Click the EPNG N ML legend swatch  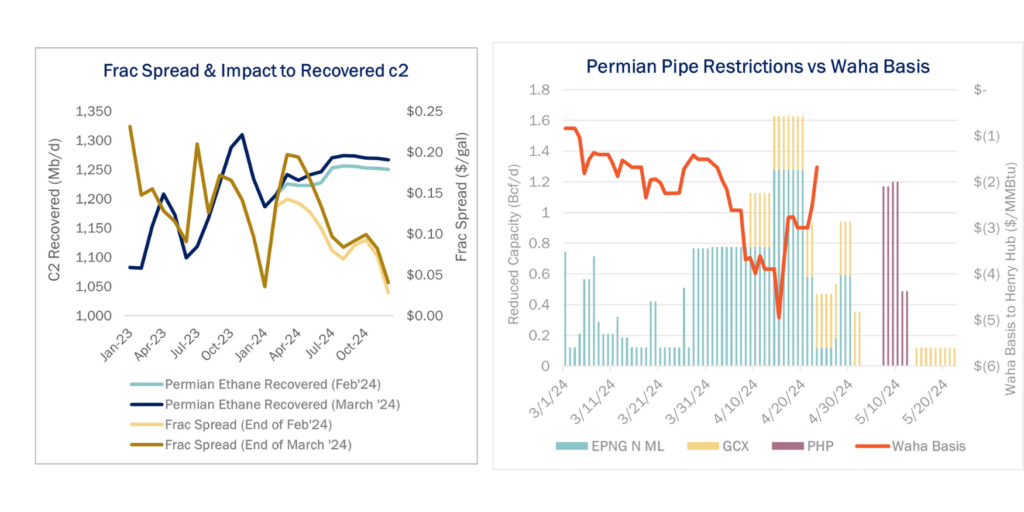click(x=571, y=446)
